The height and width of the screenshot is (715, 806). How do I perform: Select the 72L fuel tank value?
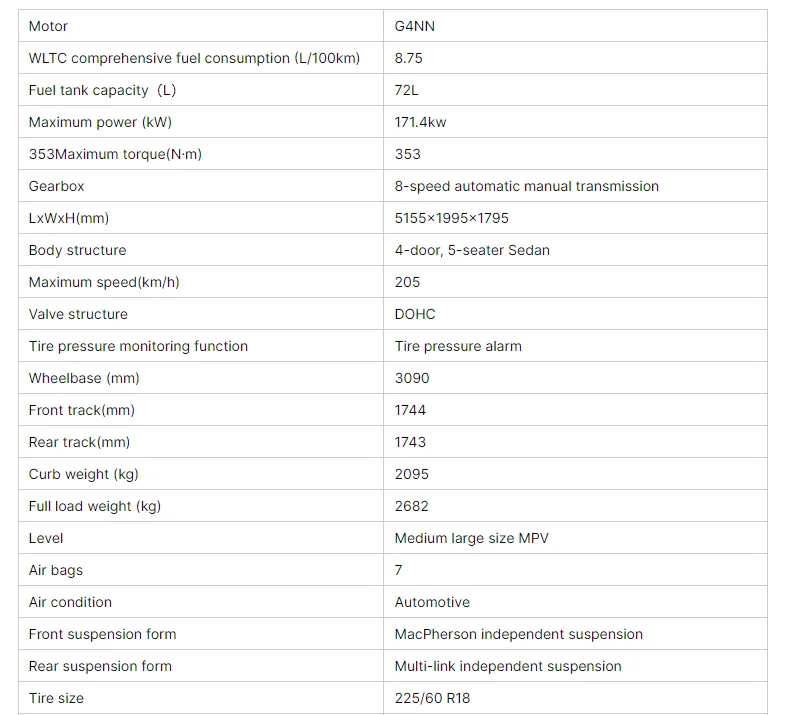click(x=406, y=90)
